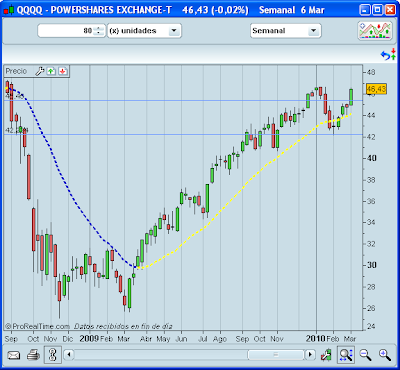Screen dimensions: 400x370
Task: Click the yellow 46,43 price tag
Action: 376,89
